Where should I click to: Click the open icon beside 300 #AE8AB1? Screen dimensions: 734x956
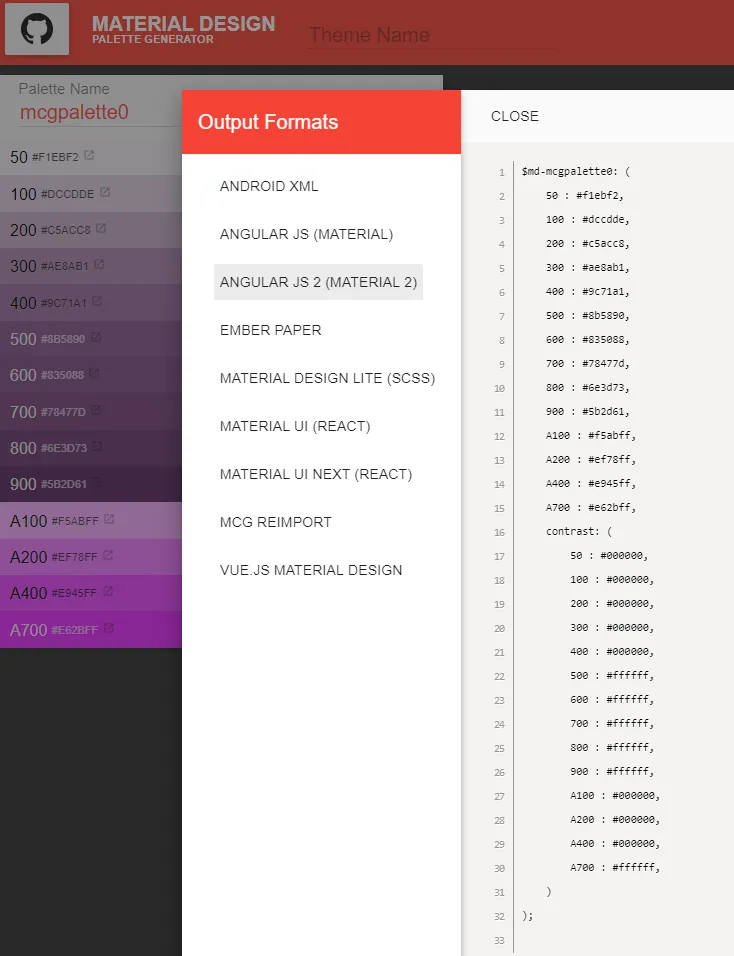point(99,264)
